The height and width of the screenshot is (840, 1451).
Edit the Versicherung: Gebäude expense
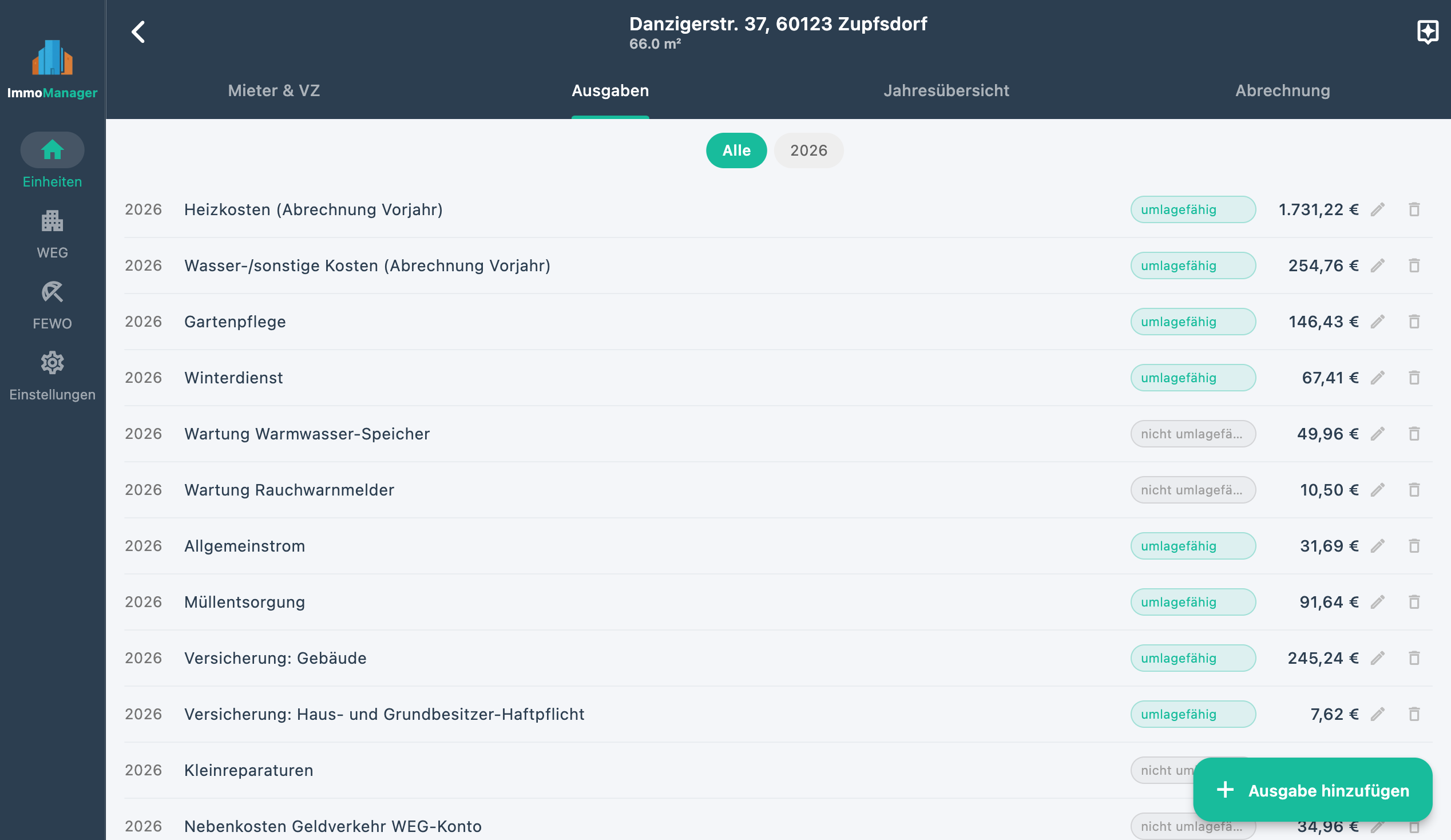(x=1377, y=657)
